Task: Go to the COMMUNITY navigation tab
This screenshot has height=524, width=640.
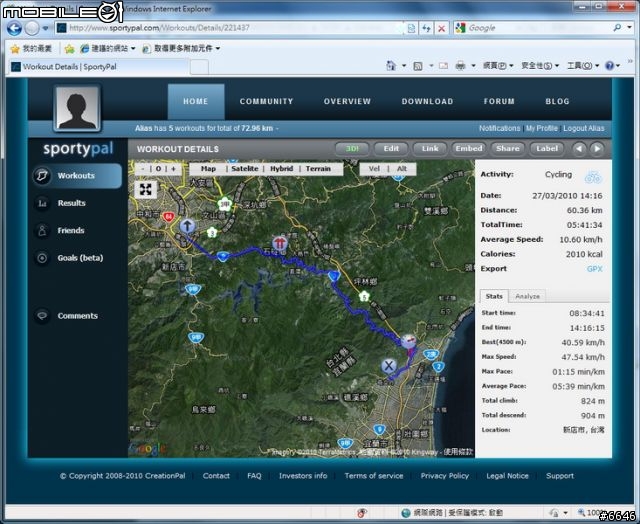Action: [267, 101]
